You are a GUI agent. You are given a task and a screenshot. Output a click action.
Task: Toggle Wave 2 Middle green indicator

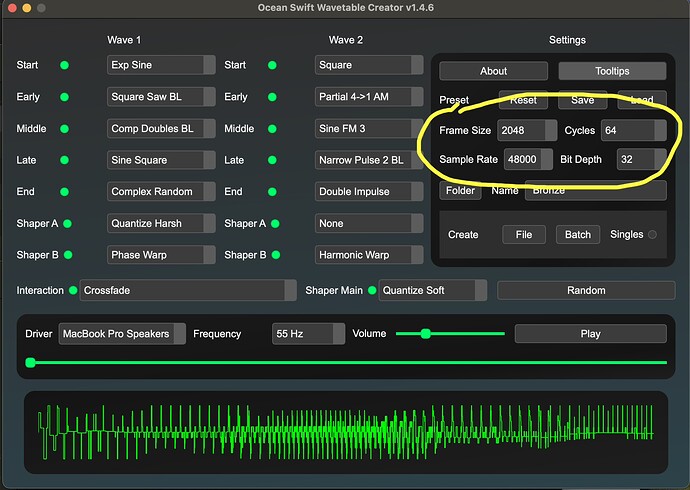272,129
